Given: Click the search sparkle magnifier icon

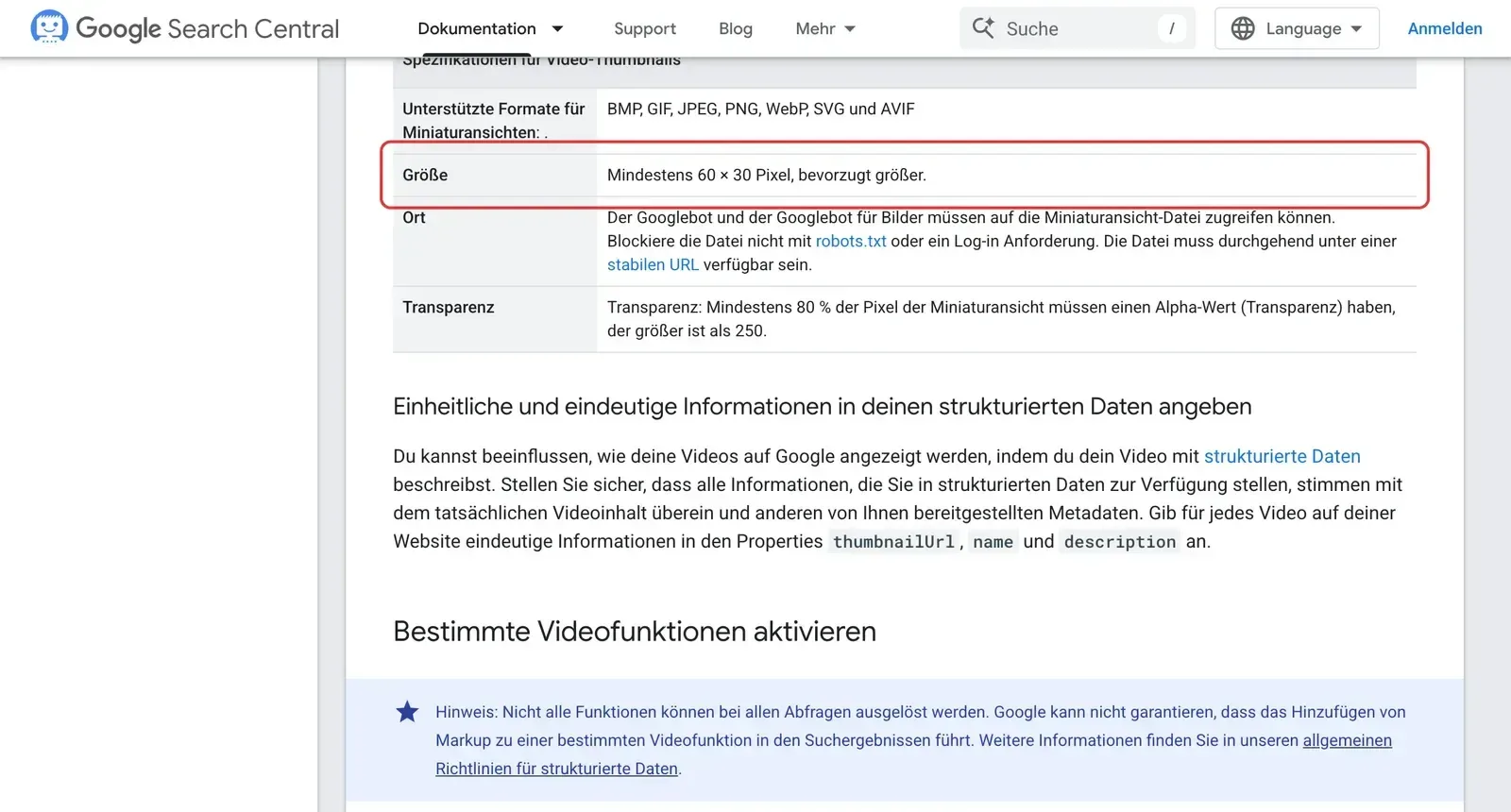Looking at the screenshot, I should click(x=983, y=28).
